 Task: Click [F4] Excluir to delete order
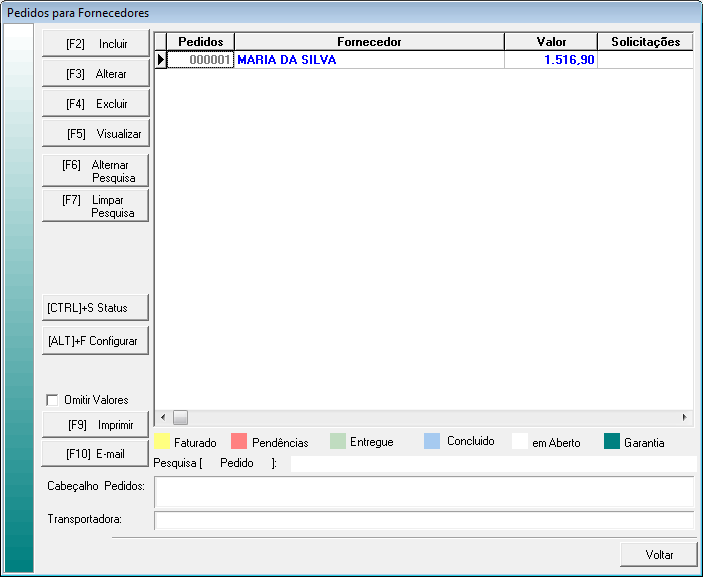click(96, 104)
